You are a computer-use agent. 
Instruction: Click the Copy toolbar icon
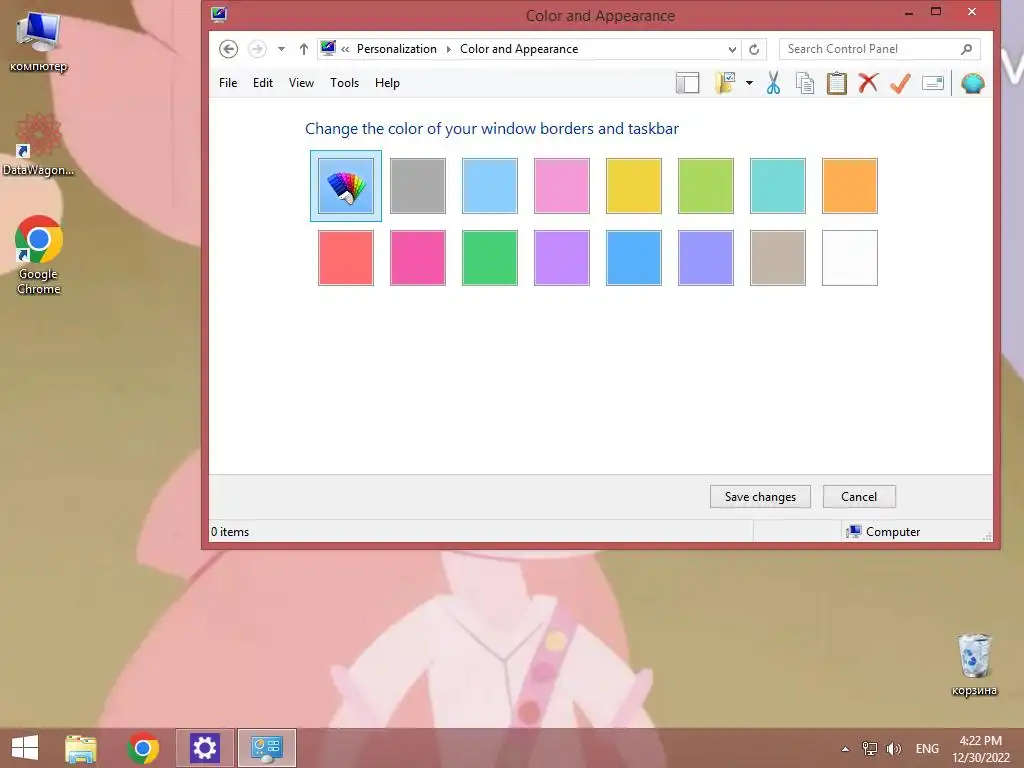805,83
